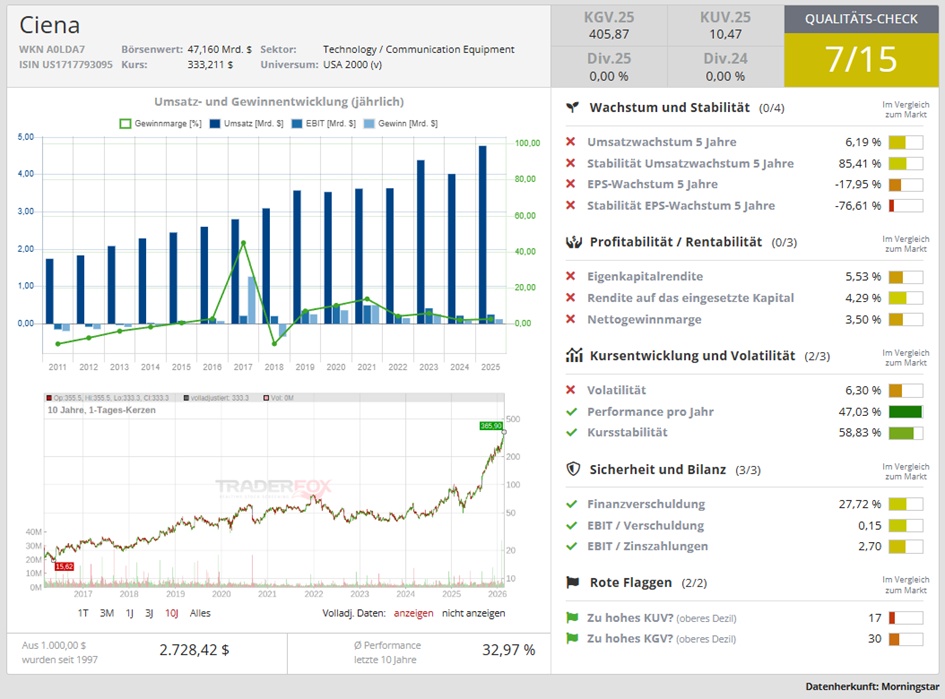Click the dark green Performance pro Jahr rating bar
The width and height of the screenshot is (945, 699).
(x=905, y=412)
